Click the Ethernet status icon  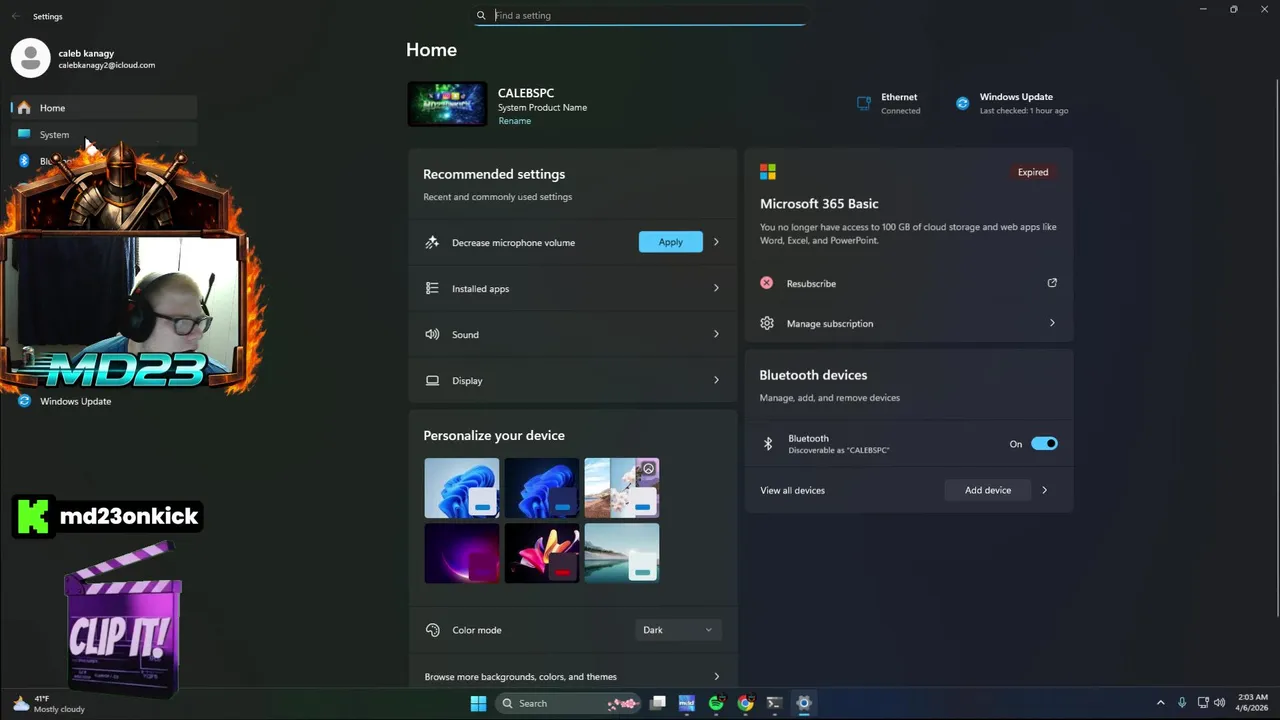tap(864, 103)
